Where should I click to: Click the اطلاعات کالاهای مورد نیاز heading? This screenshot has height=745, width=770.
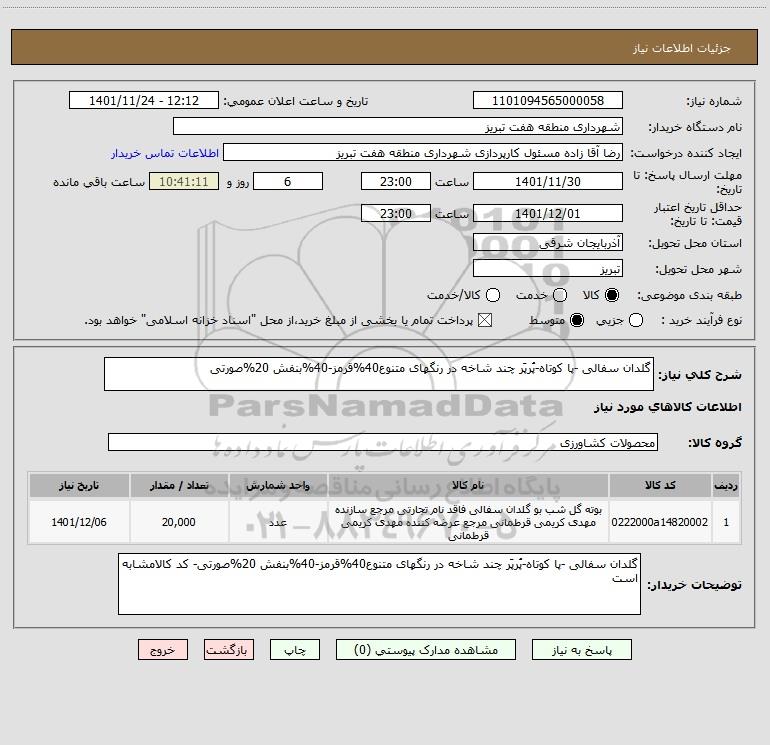coord(668,407)
